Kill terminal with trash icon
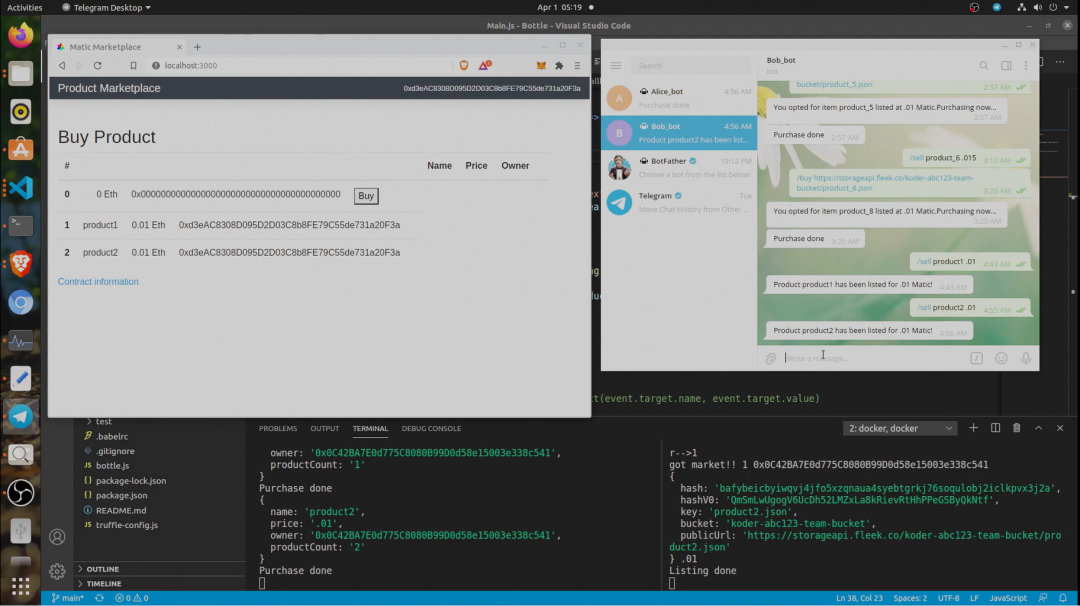 (x=1017, y=428)
